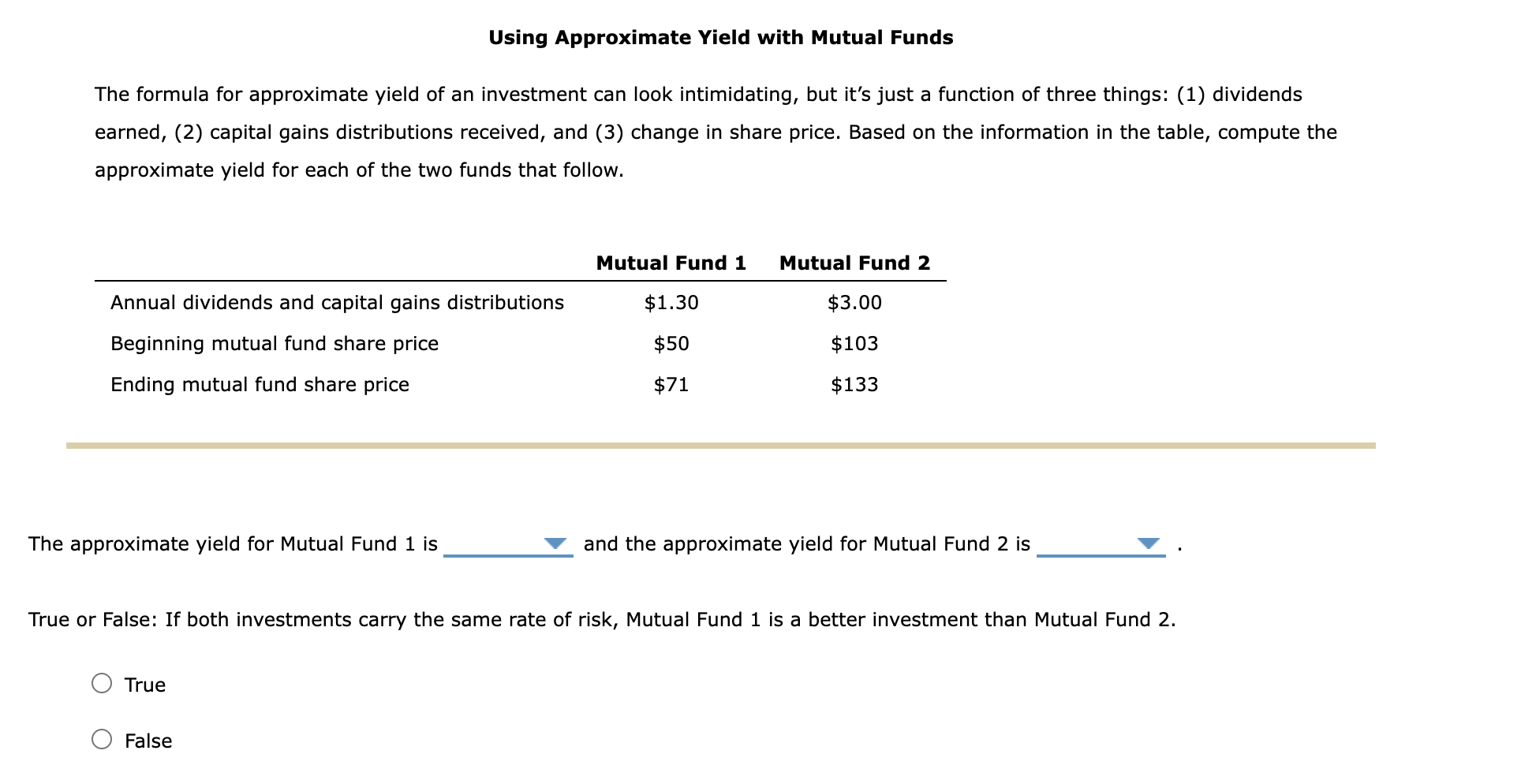This screenshot has height=784, width=1521.
Task: Select the $3.00 dividends value
Action: (x=854, y=303)
